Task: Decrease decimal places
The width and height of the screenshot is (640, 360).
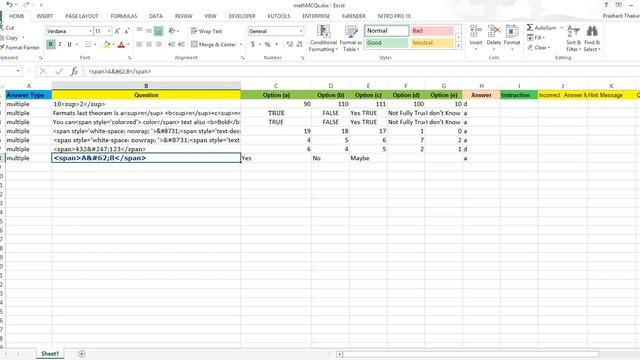Action: (x=300, y=44)
